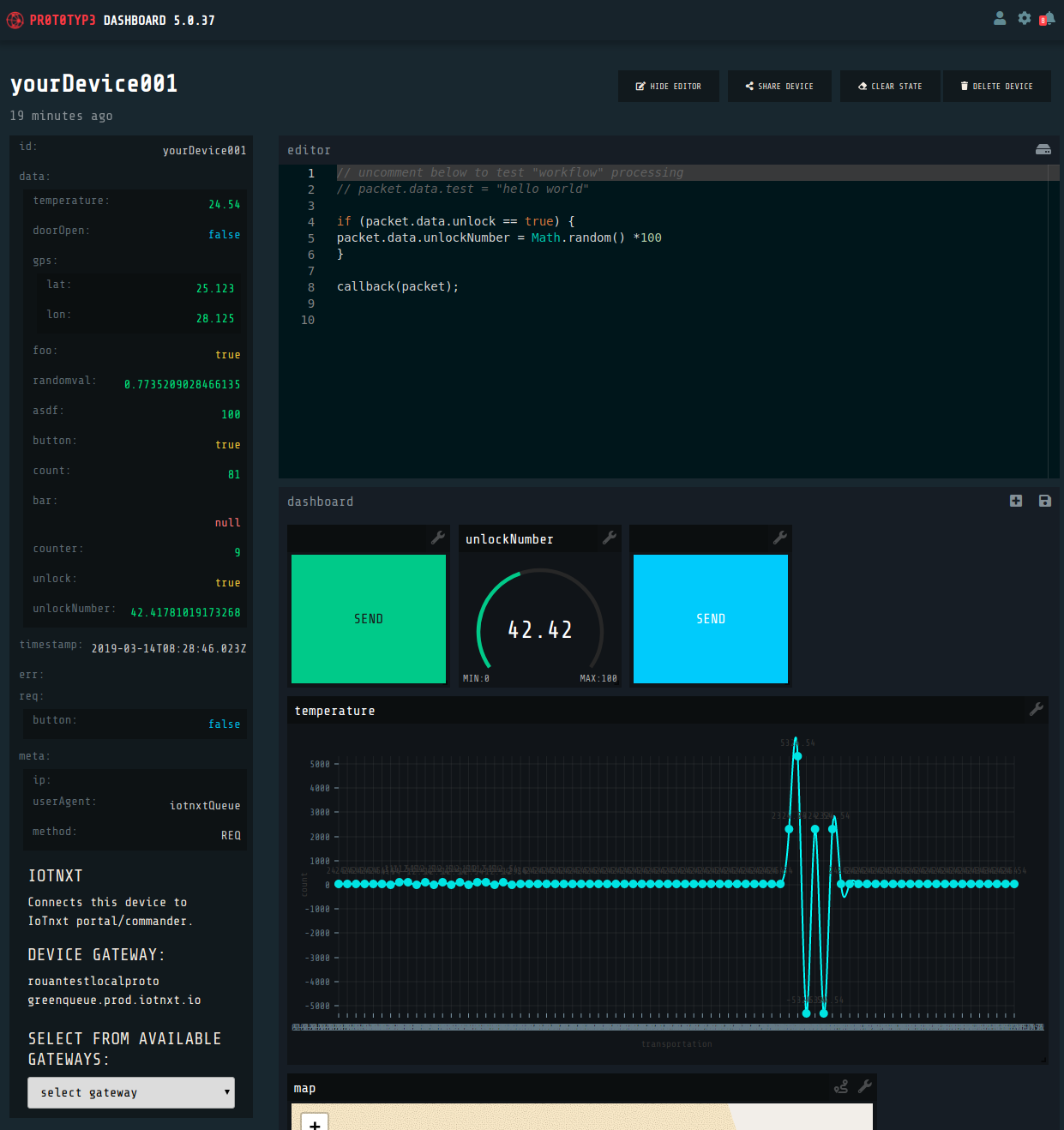Click the greenqueue.prod.iotnxt.io gateway text
Viewport: 1064px width, 1130px height.
[x=114, y=1000]
